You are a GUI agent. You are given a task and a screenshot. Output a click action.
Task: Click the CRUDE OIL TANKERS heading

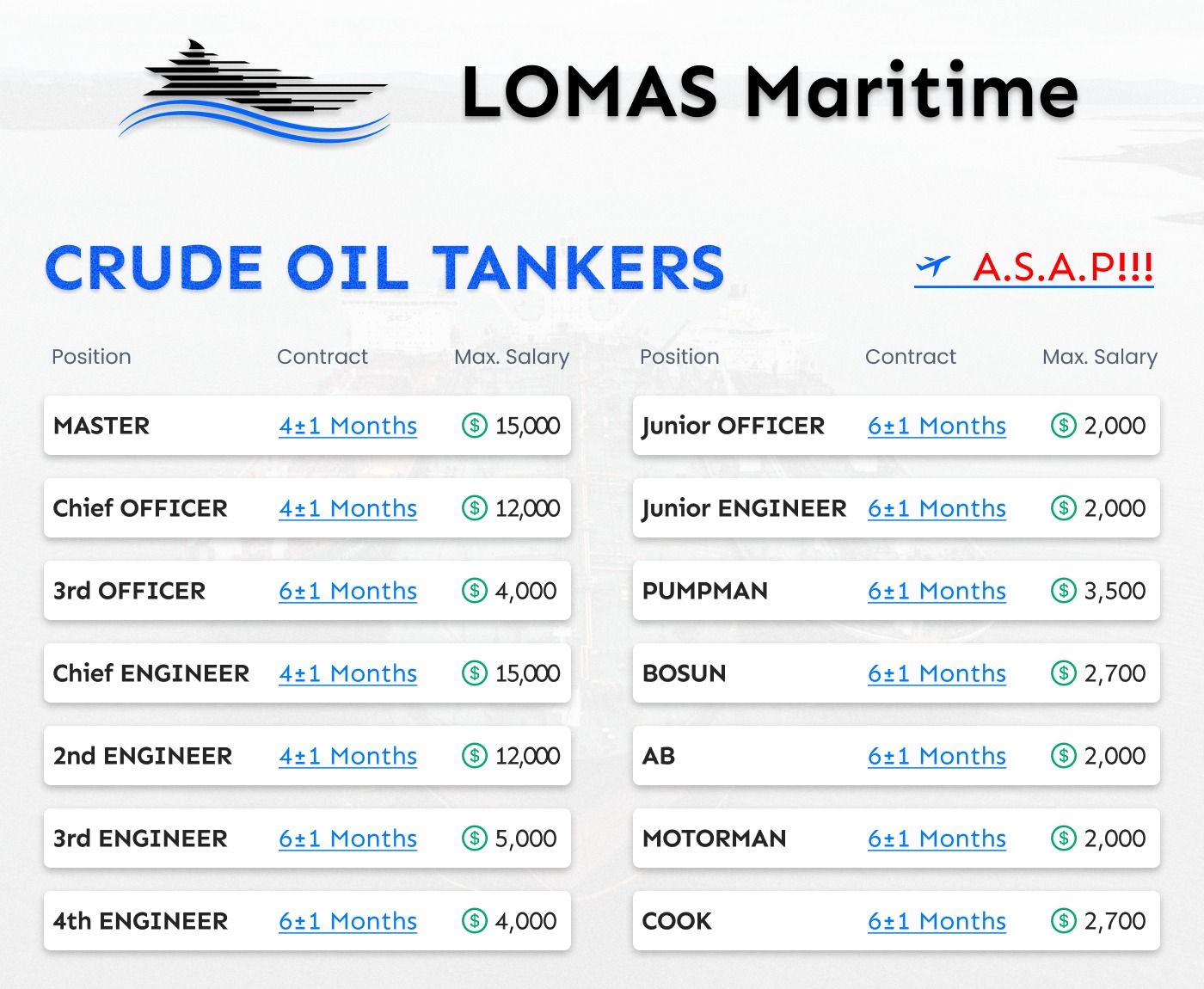384,268
